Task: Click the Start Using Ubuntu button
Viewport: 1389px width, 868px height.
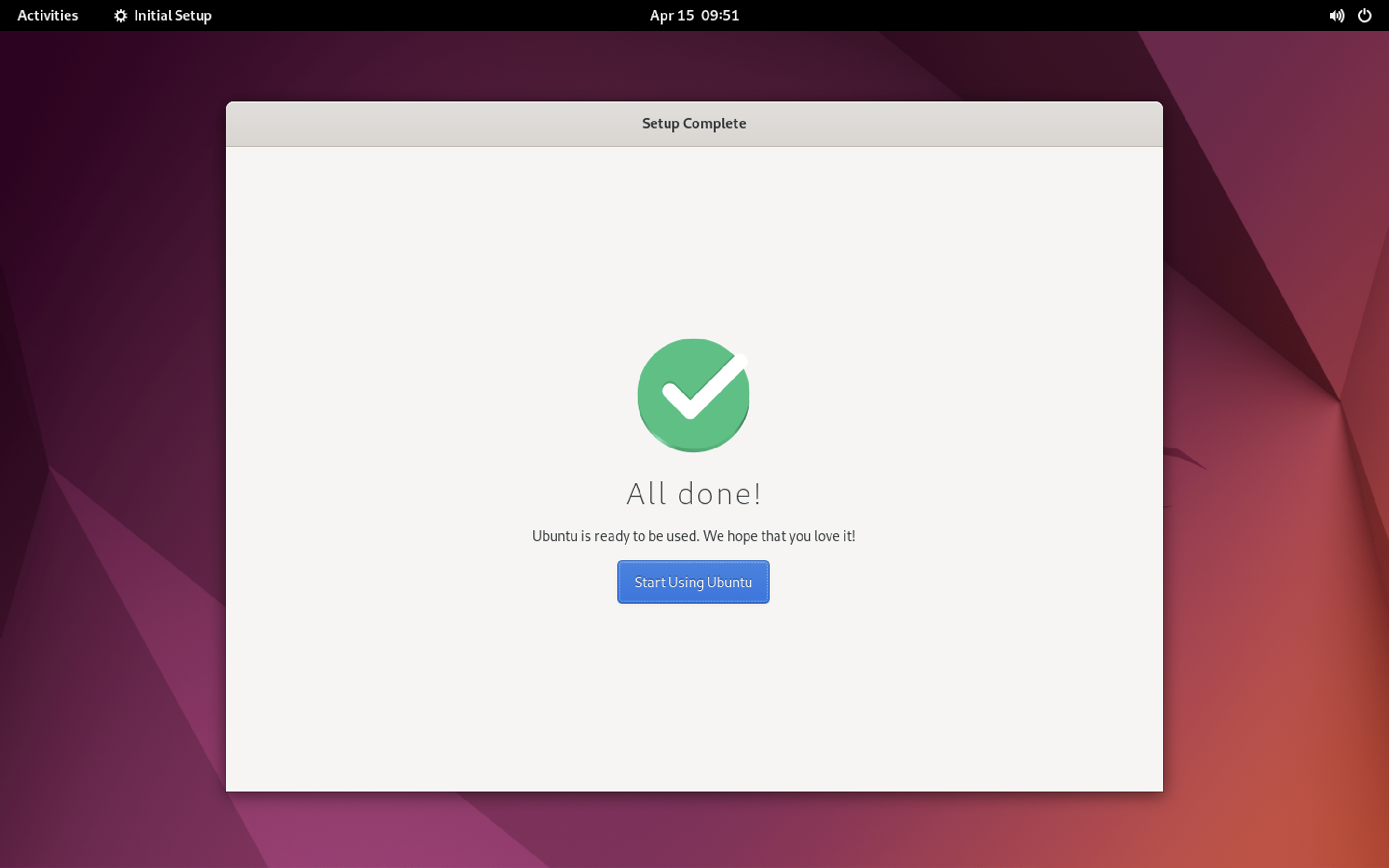Action: tap(693, 582)
